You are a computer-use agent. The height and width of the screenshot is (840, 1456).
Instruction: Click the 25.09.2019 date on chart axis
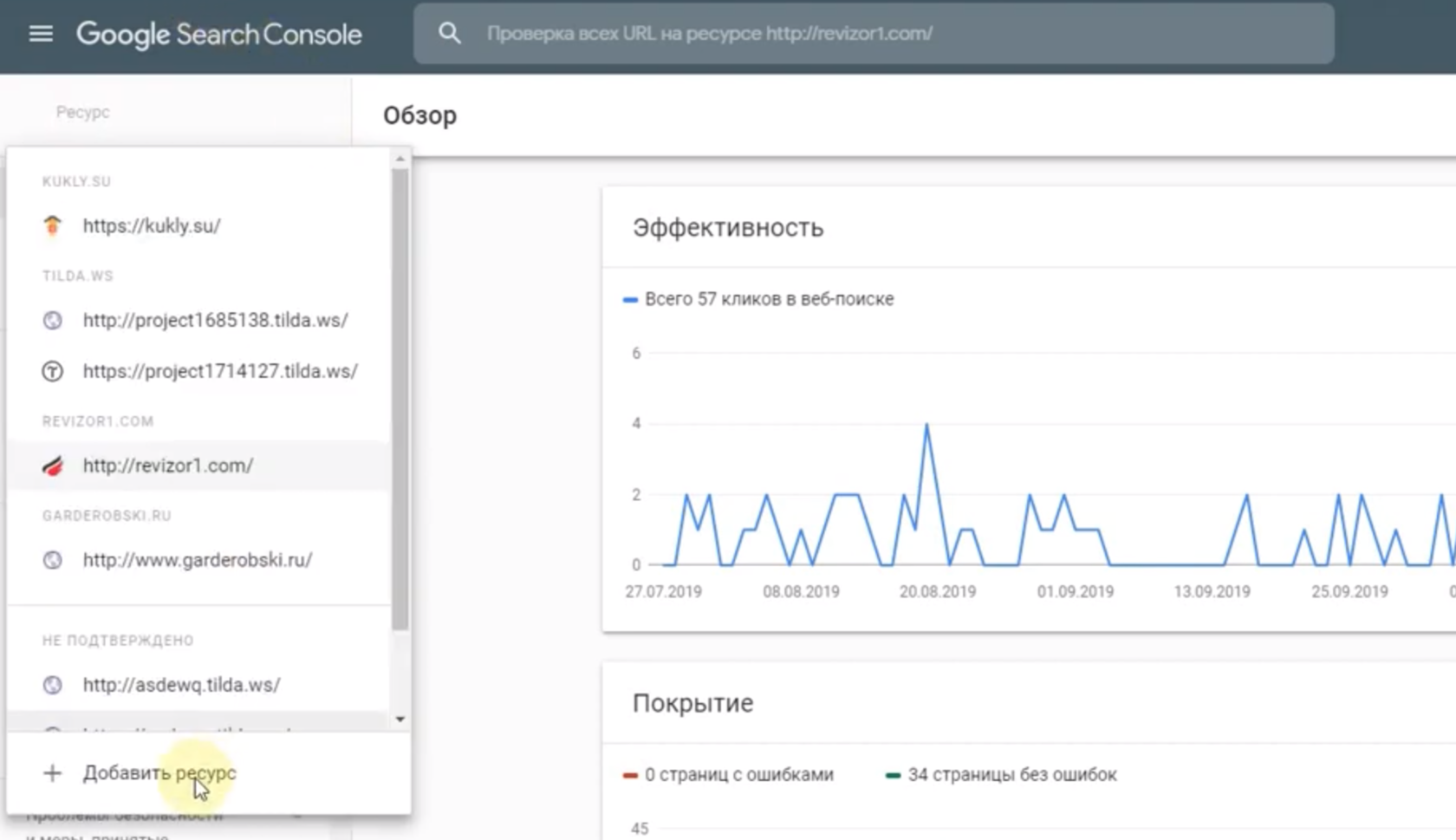coord(1349,591)
